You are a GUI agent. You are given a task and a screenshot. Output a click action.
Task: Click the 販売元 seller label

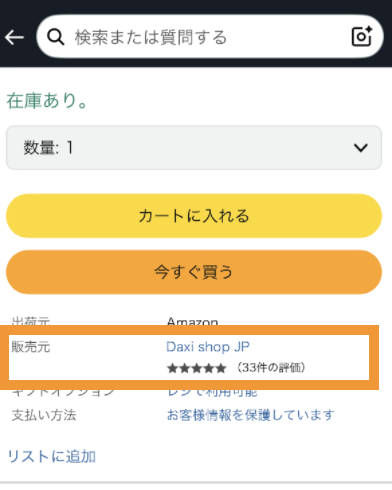click(x=31, y=347)
